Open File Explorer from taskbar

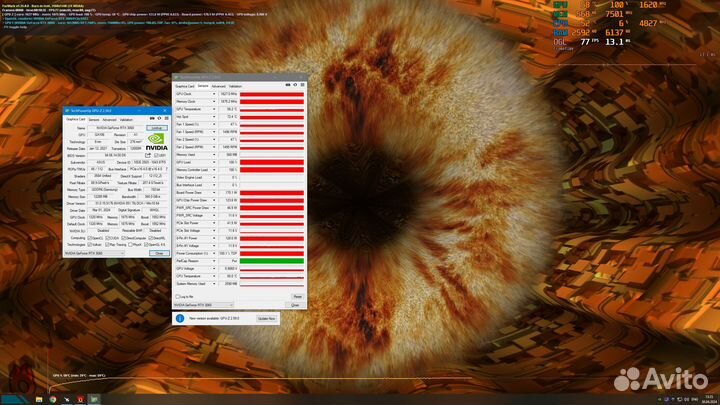39,399
